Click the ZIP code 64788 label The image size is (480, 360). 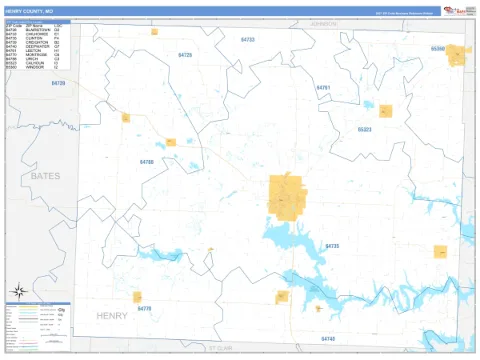click(147, 162)
